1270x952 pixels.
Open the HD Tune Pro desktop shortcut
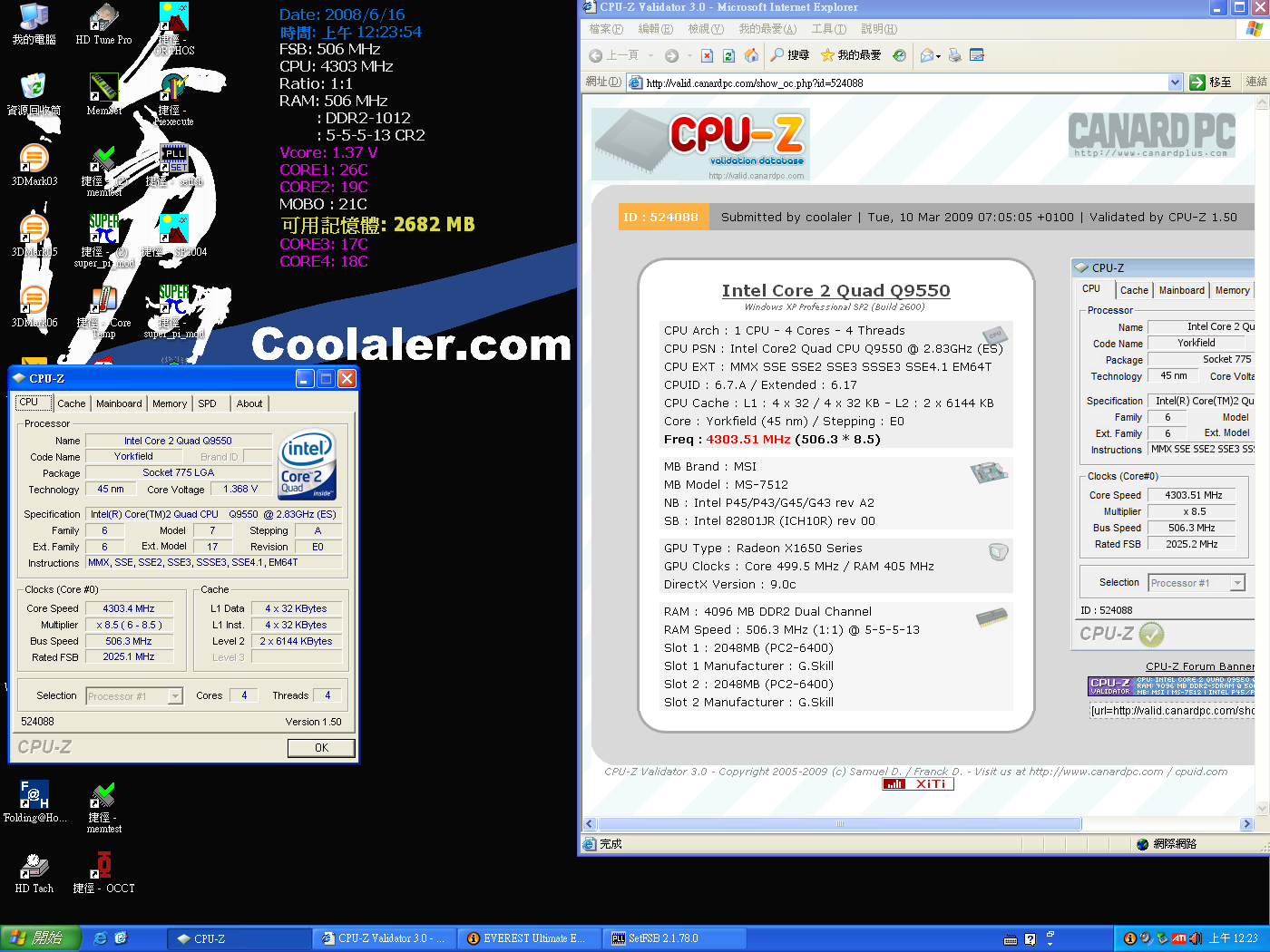click(103, 24)
